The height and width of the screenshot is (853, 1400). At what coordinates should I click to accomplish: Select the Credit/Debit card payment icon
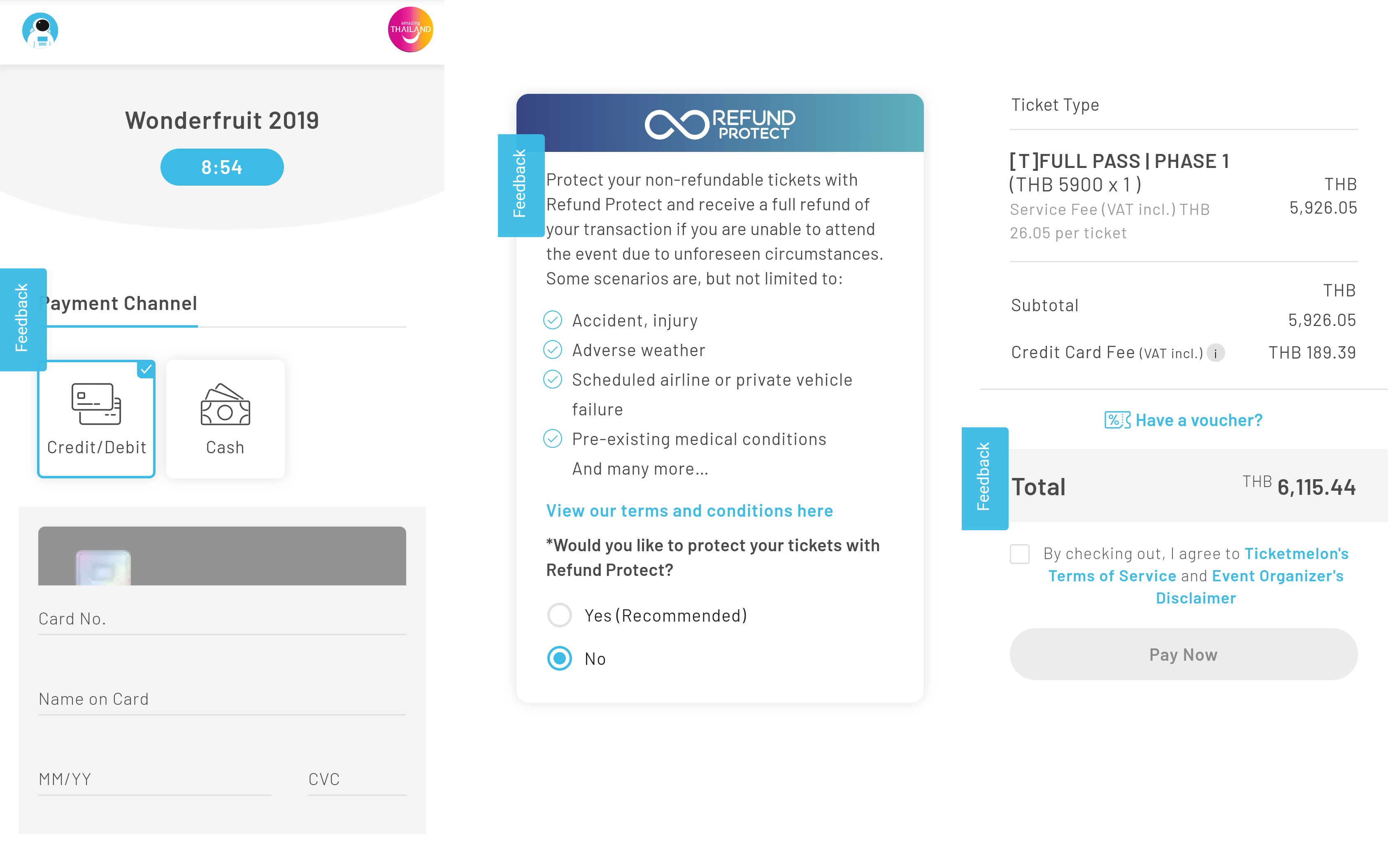click(x=97, y=404)
